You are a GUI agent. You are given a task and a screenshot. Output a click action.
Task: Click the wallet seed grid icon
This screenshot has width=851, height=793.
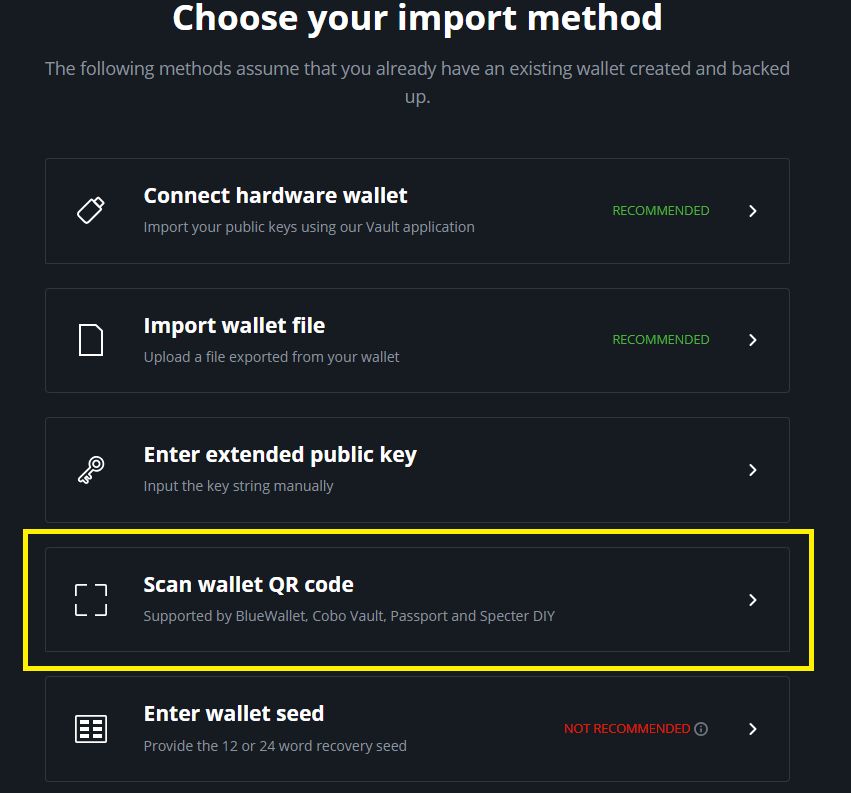coord(91,729)
